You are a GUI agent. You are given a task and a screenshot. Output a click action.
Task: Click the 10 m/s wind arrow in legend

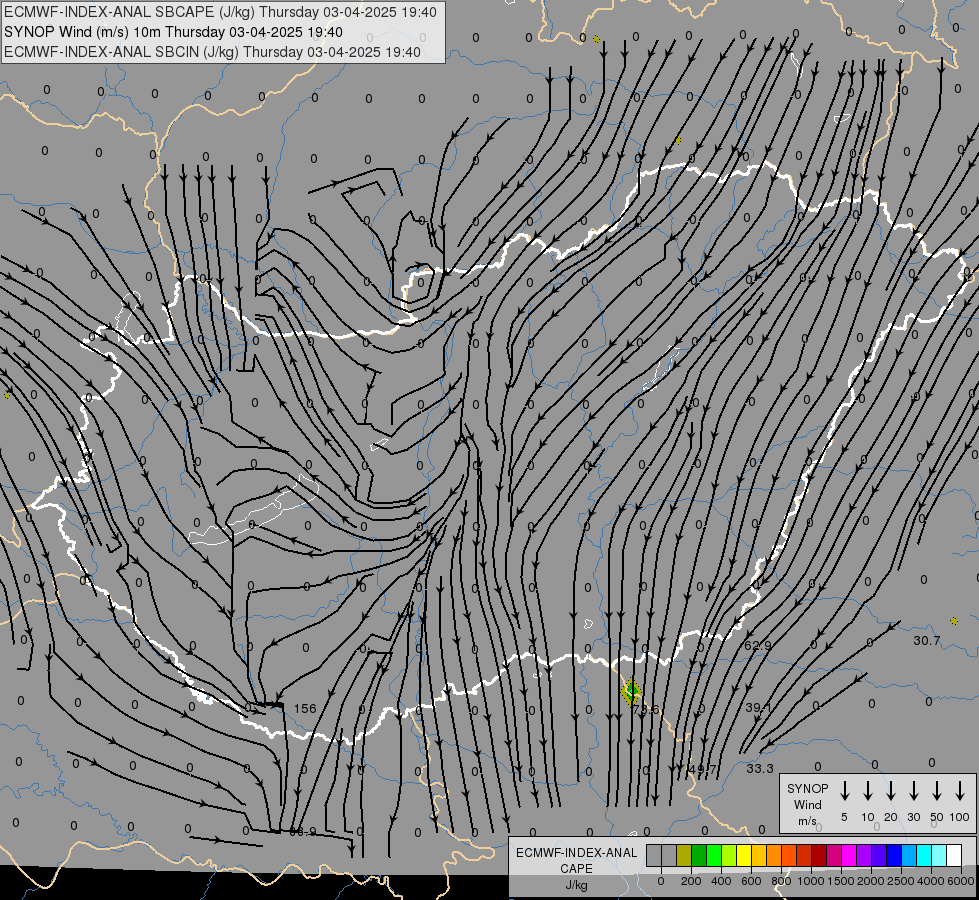click(x=868, y=791)
